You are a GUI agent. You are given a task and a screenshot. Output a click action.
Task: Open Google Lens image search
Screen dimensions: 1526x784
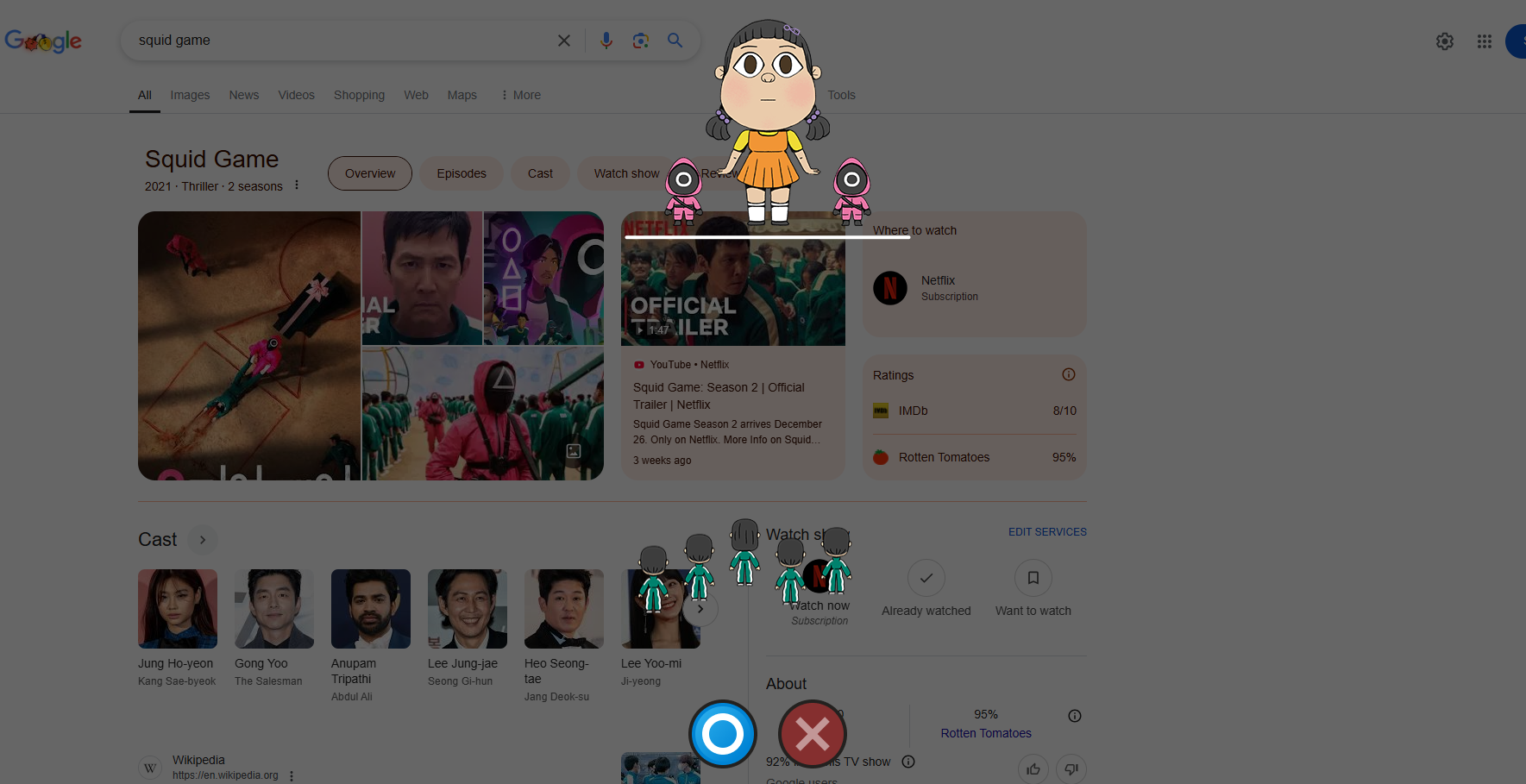(x=640, y=41)
